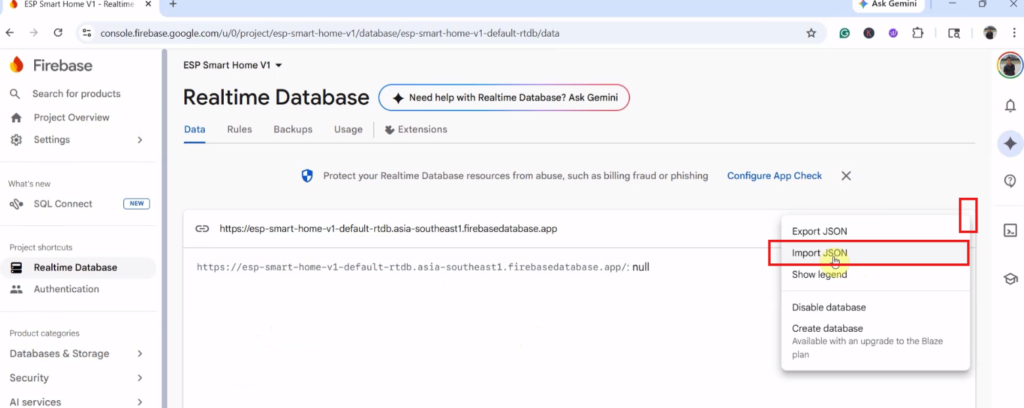
Task: Click the graduation cap learning icon
Action: click(1010, 279)
